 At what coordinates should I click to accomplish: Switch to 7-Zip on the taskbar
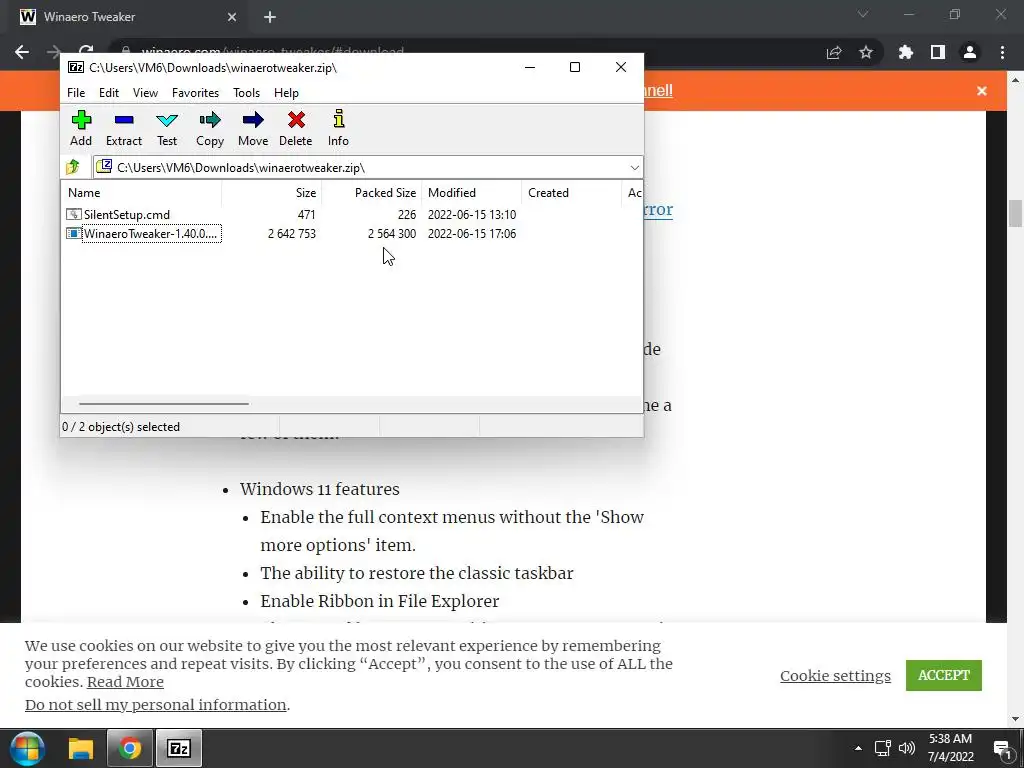click(x=179, y=748)
